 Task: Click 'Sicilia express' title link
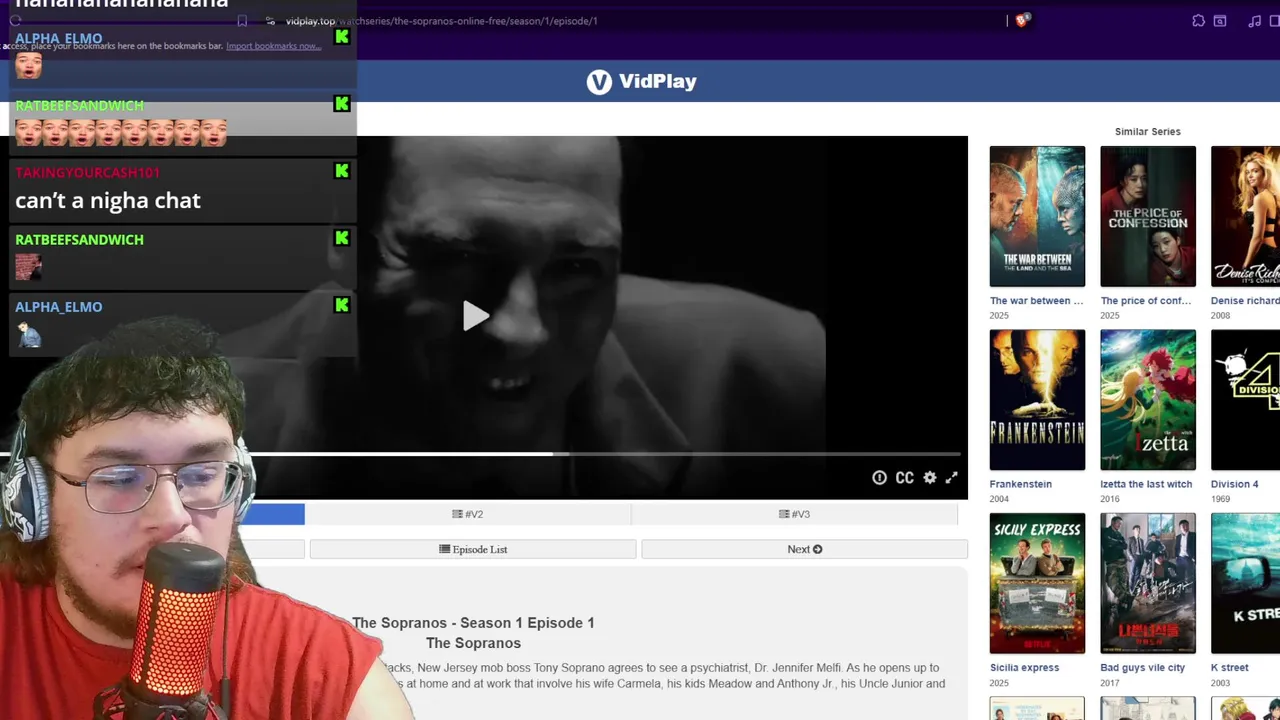[x=1024, y=668]
